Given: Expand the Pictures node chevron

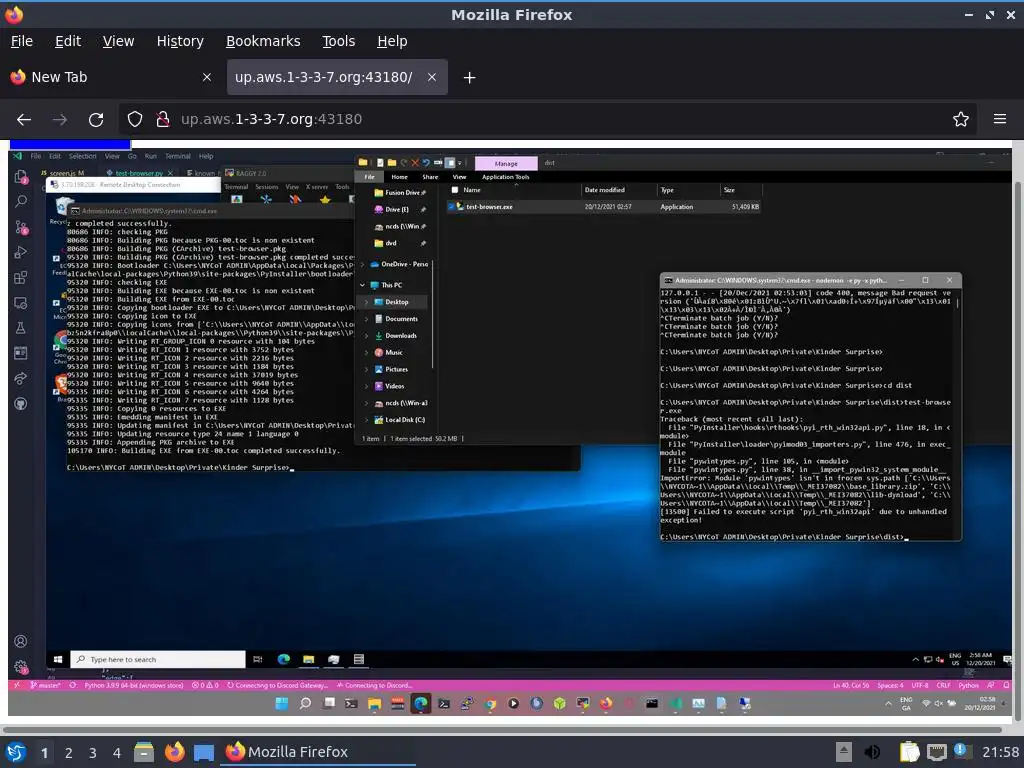Looking at the screenshot, I should 366,370.
